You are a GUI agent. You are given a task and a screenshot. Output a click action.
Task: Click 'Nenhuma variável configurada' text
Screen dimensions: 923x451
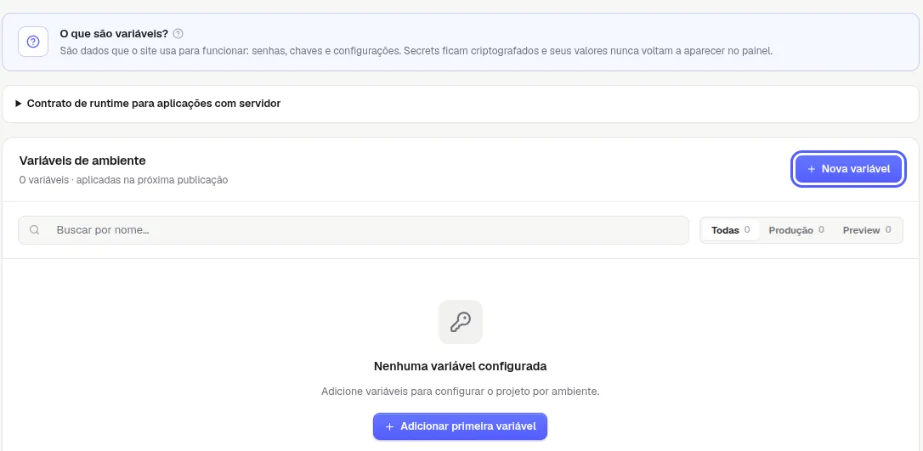click(460, 366)
